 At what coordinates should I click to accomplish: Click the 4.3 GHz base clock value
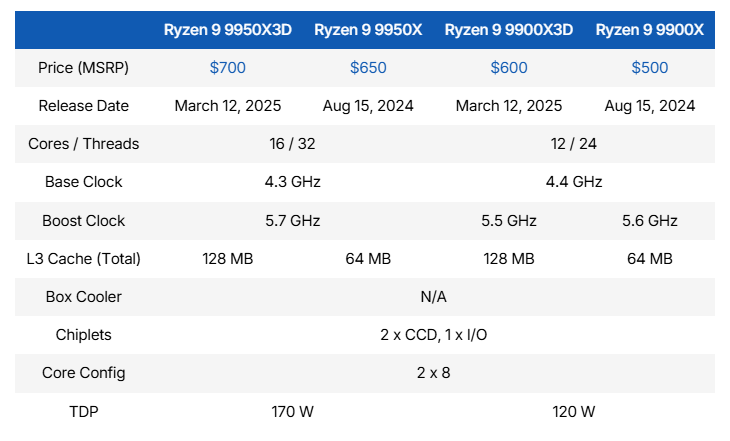tap(292, 182)
